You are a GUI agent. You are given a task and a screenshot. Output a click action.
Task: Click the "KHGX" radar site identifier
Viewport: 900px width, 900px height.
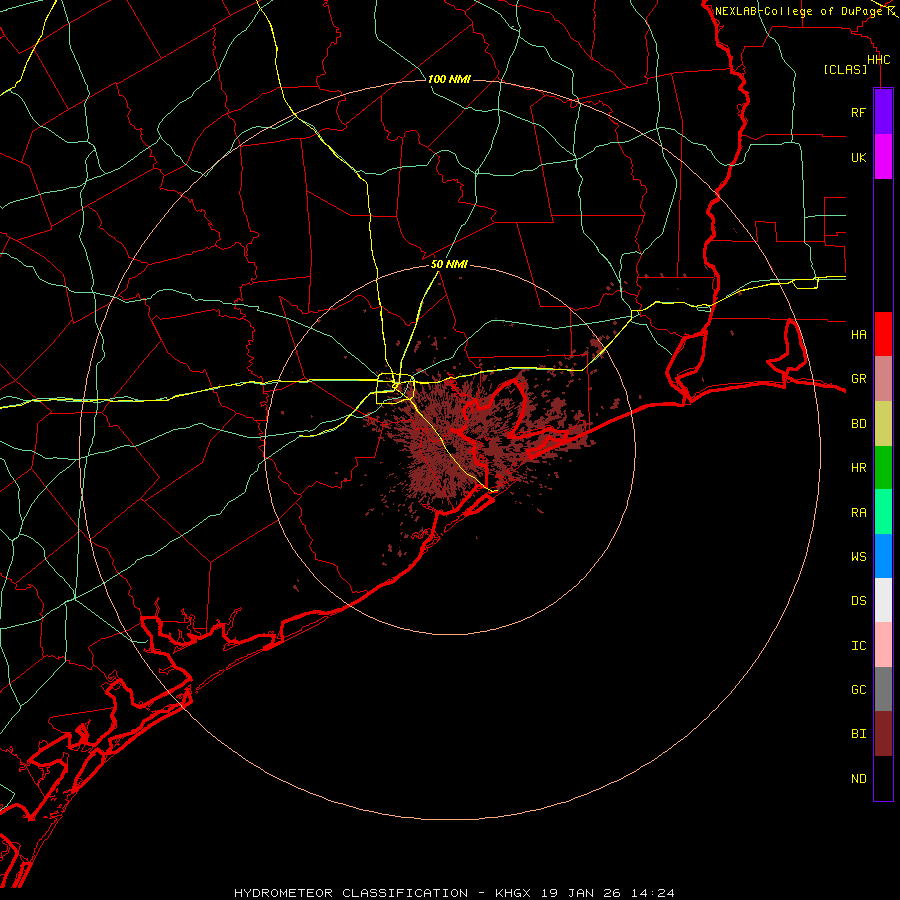(514, 893)
